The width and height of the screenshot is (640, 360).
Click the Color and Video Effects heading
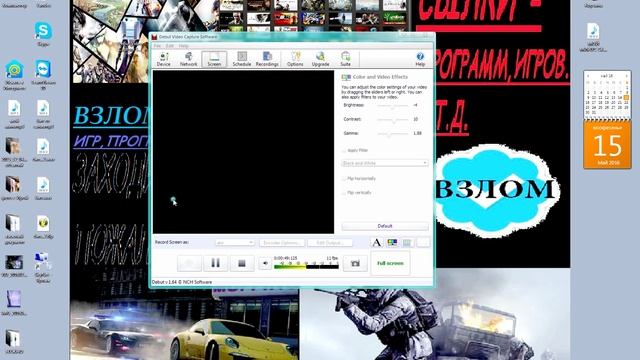click(x=380, y=77)
